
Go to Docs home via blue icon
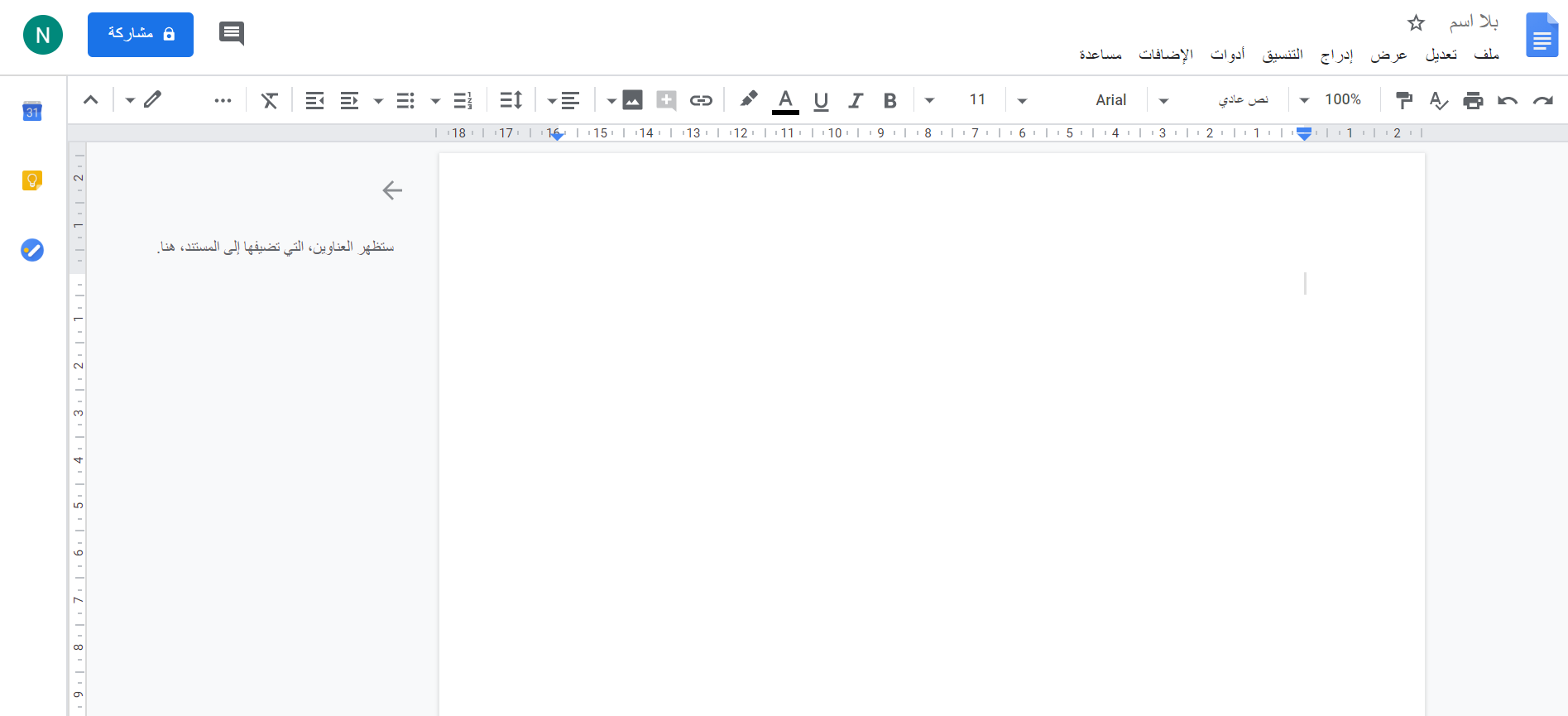pyautogui.click(x=1542, y=35)
